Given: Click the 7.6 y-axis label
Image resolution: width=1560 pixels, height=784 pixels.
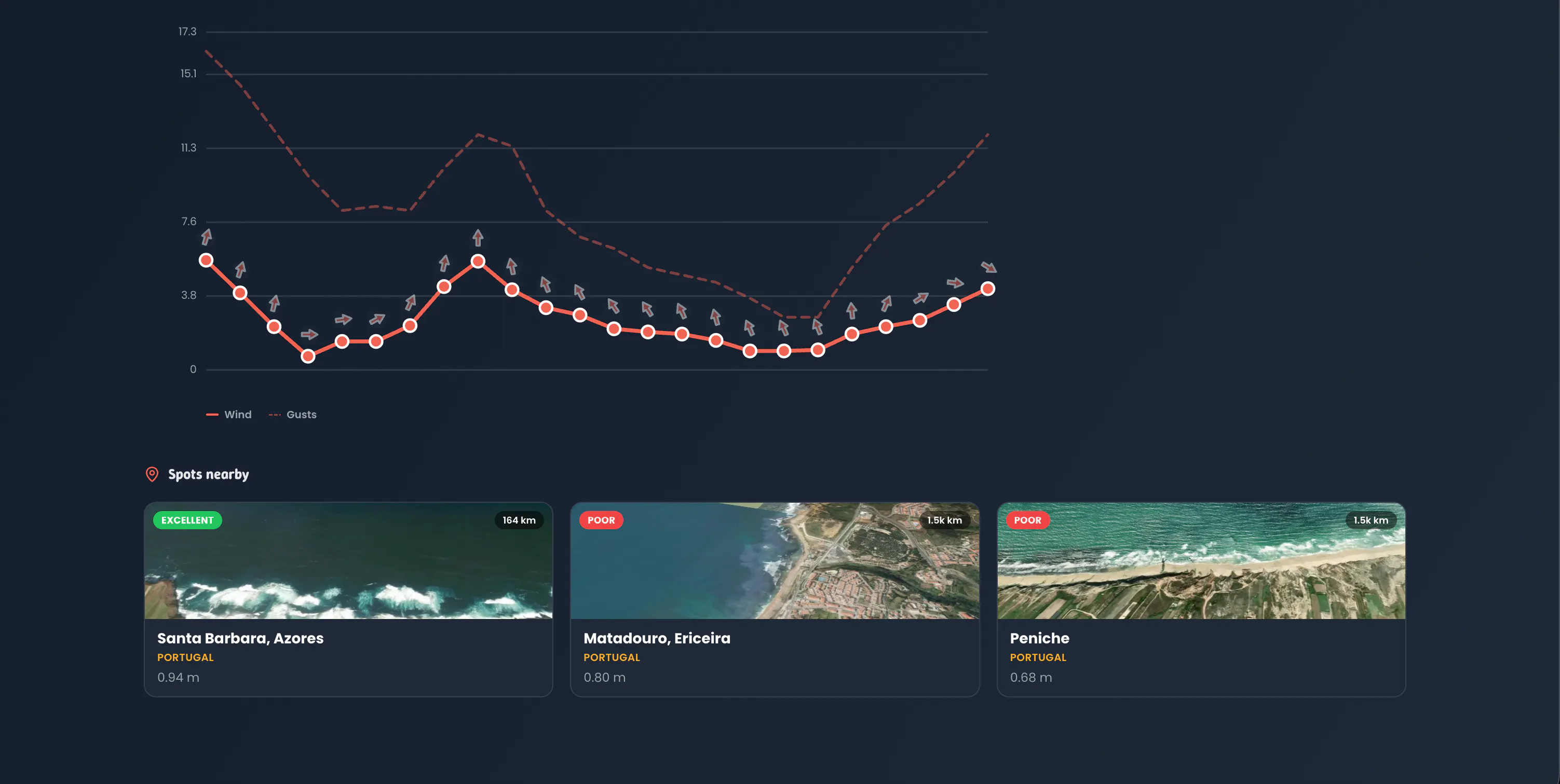Looking at the screenshot, I should pos(189,222).
